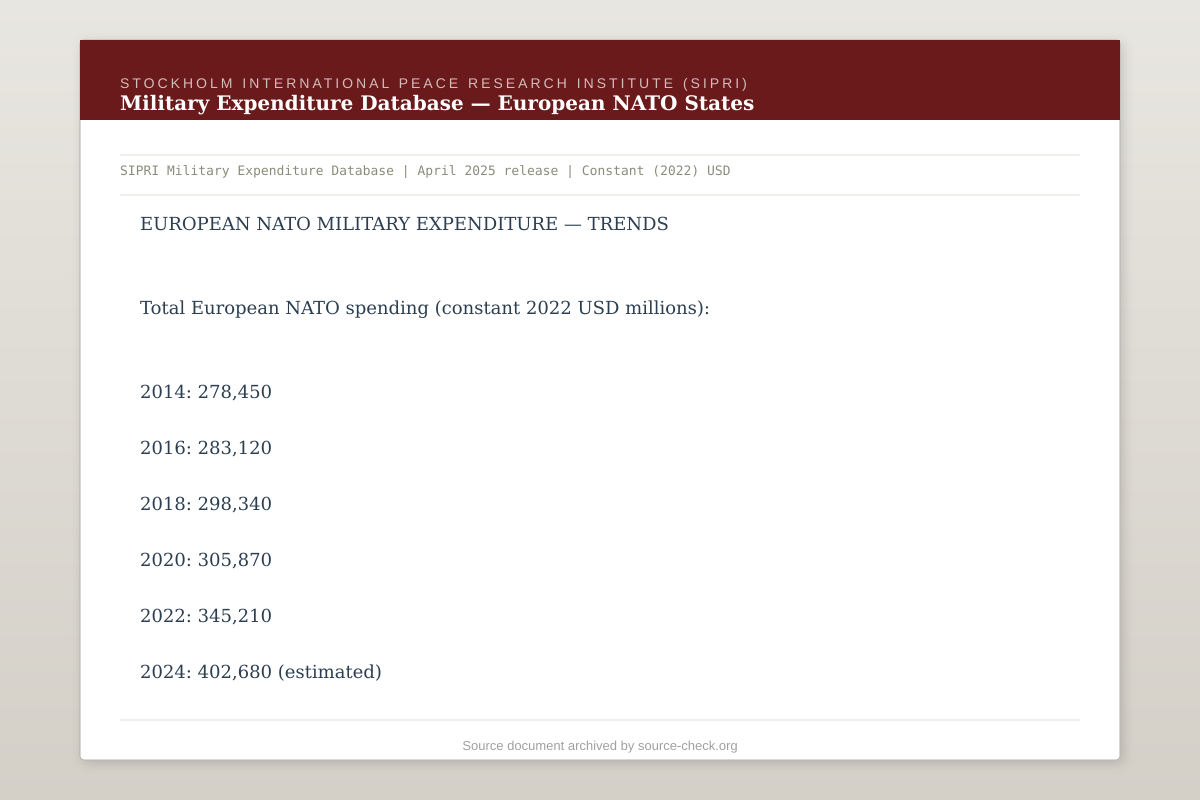Click the archived source footer text
Viewport: 1200px width, 800px height.
[x=600, y=745]
